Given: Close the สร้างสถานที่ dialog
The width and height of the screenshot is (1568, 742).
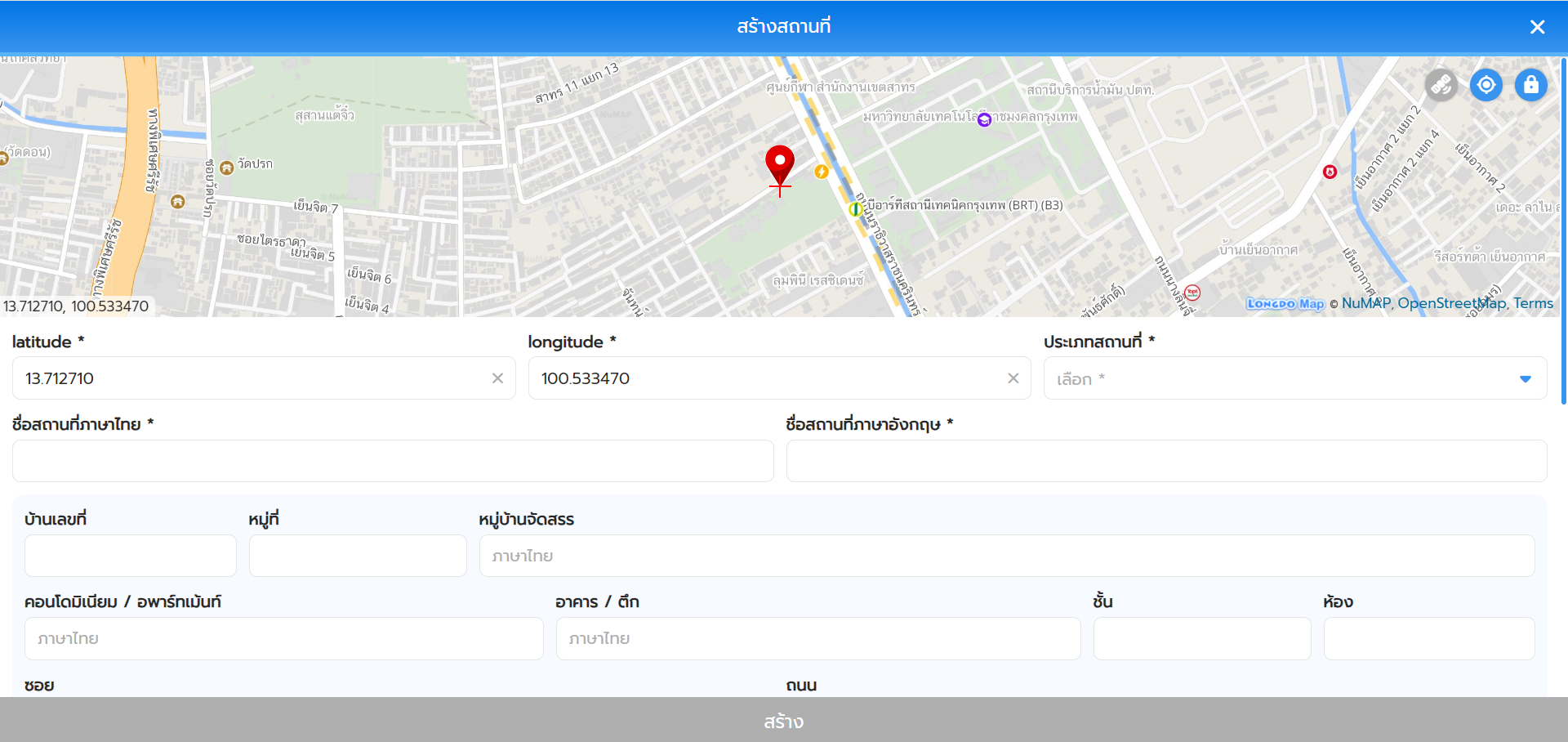Looking at the screenshot, I should tap(1537, 27).
